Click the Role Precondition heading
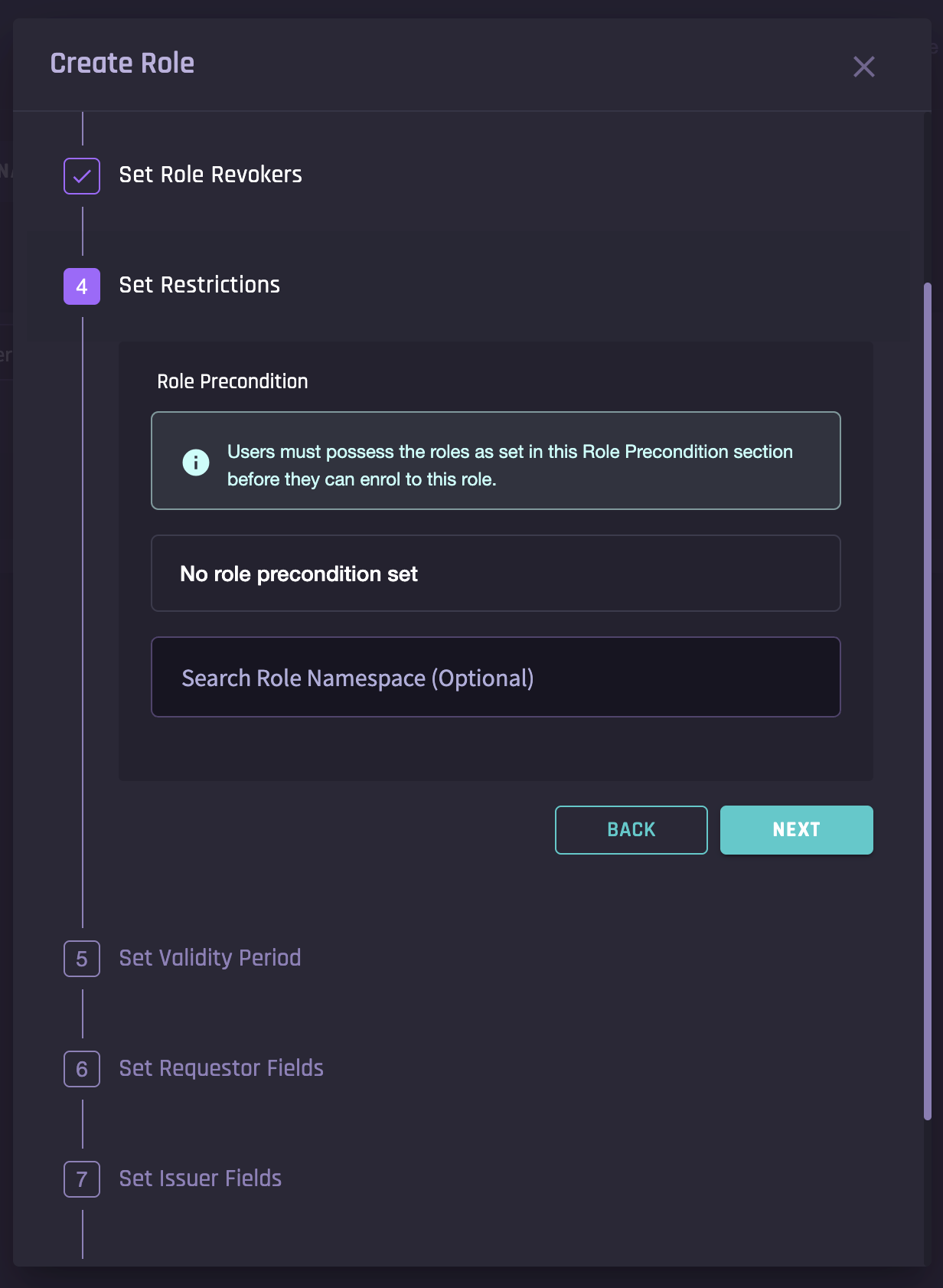Screen dimensions: 943x1288 (233, 381)
